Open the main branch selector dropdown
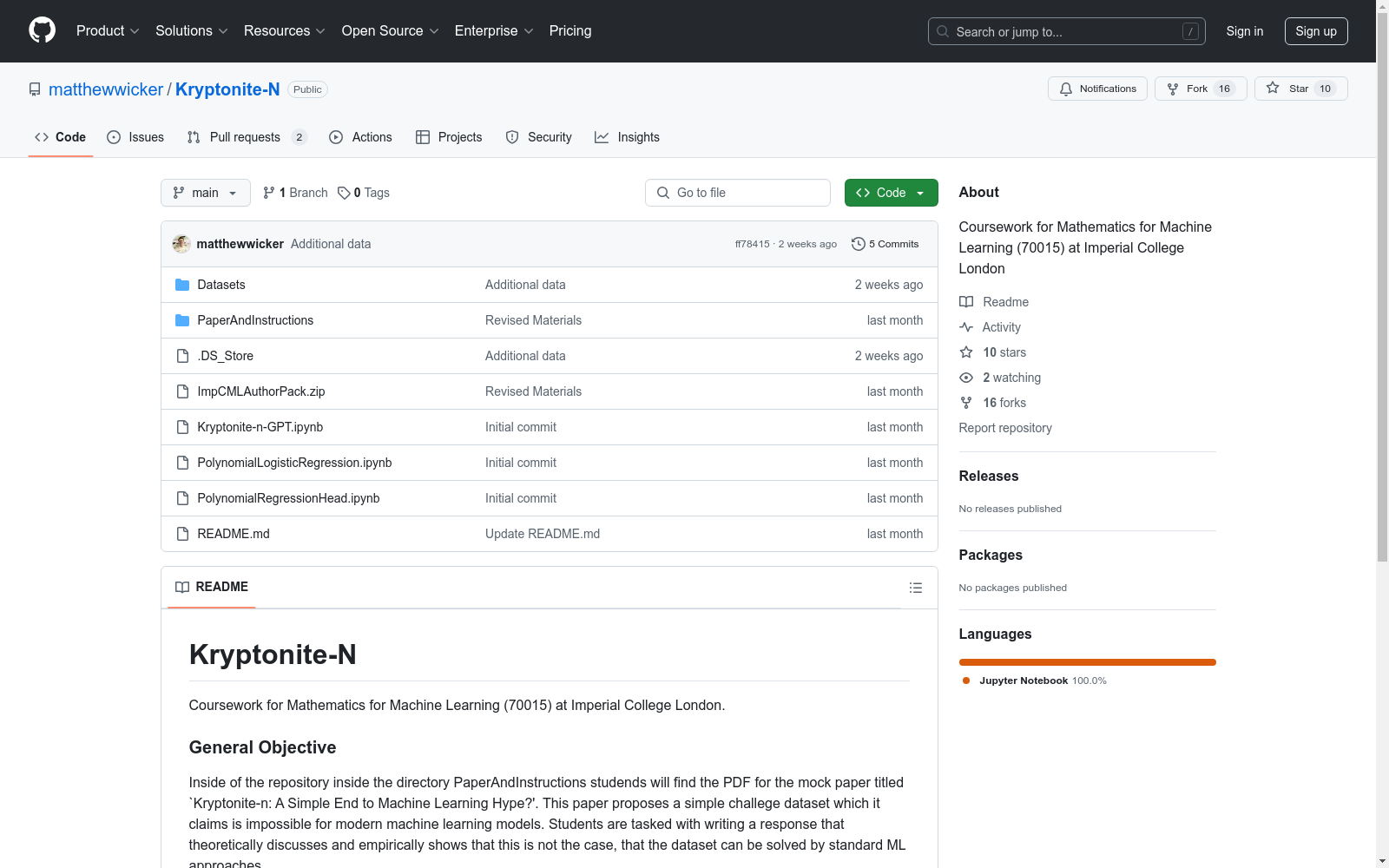 click(206, 193)
